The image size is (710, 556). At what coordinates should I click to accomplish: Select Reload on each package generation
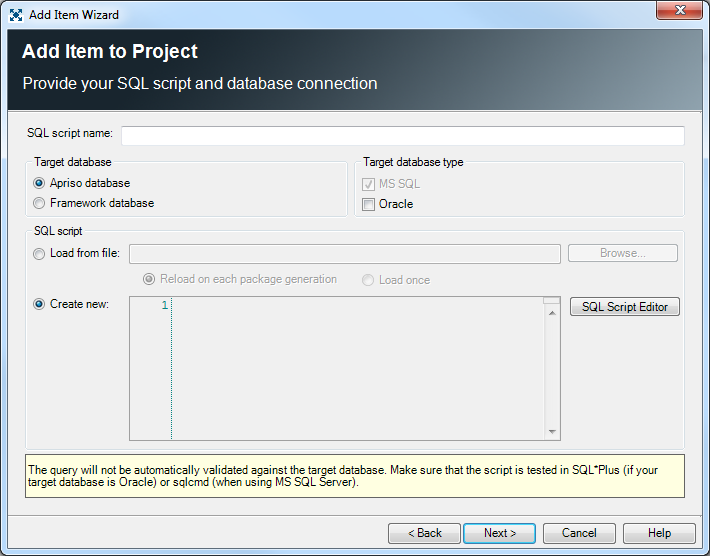click(150, 280)
